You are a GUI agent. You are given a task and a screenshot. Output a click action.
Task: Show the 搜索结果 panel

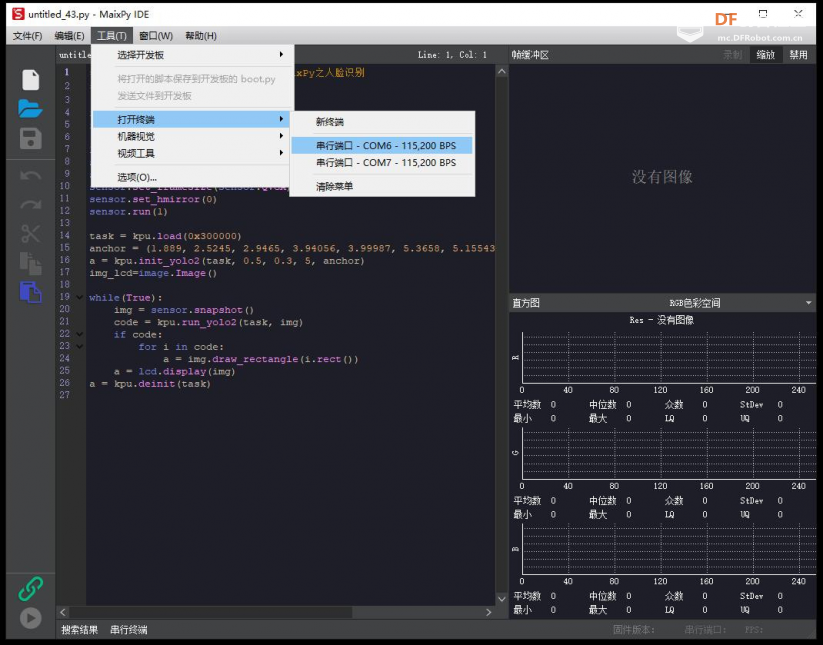coord(79,630)
